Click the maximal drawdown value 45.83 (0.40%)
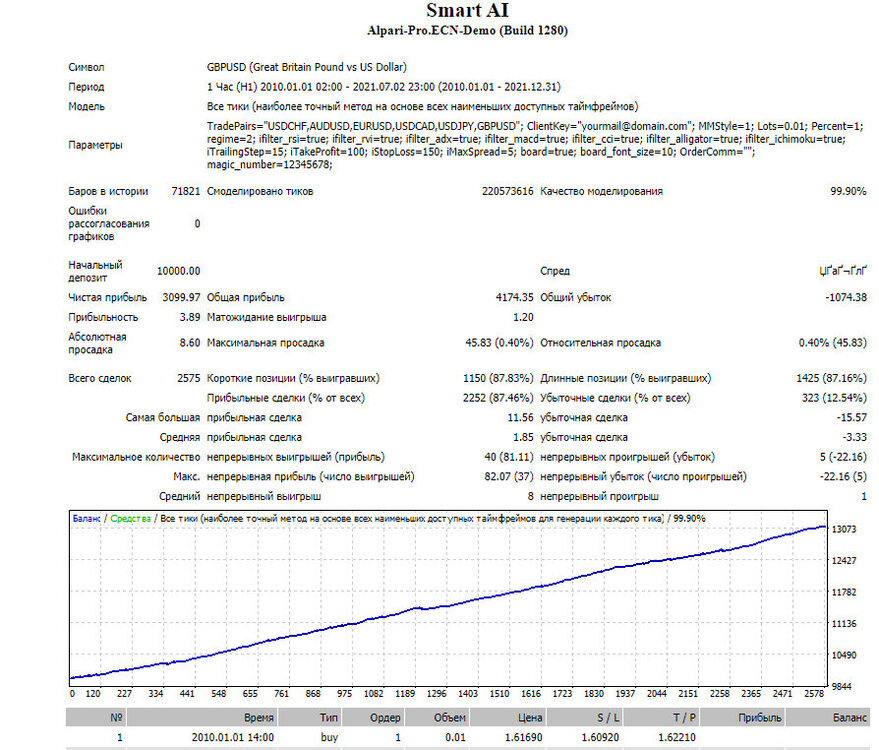The image size is (879, 750). (x=499, y=343)
